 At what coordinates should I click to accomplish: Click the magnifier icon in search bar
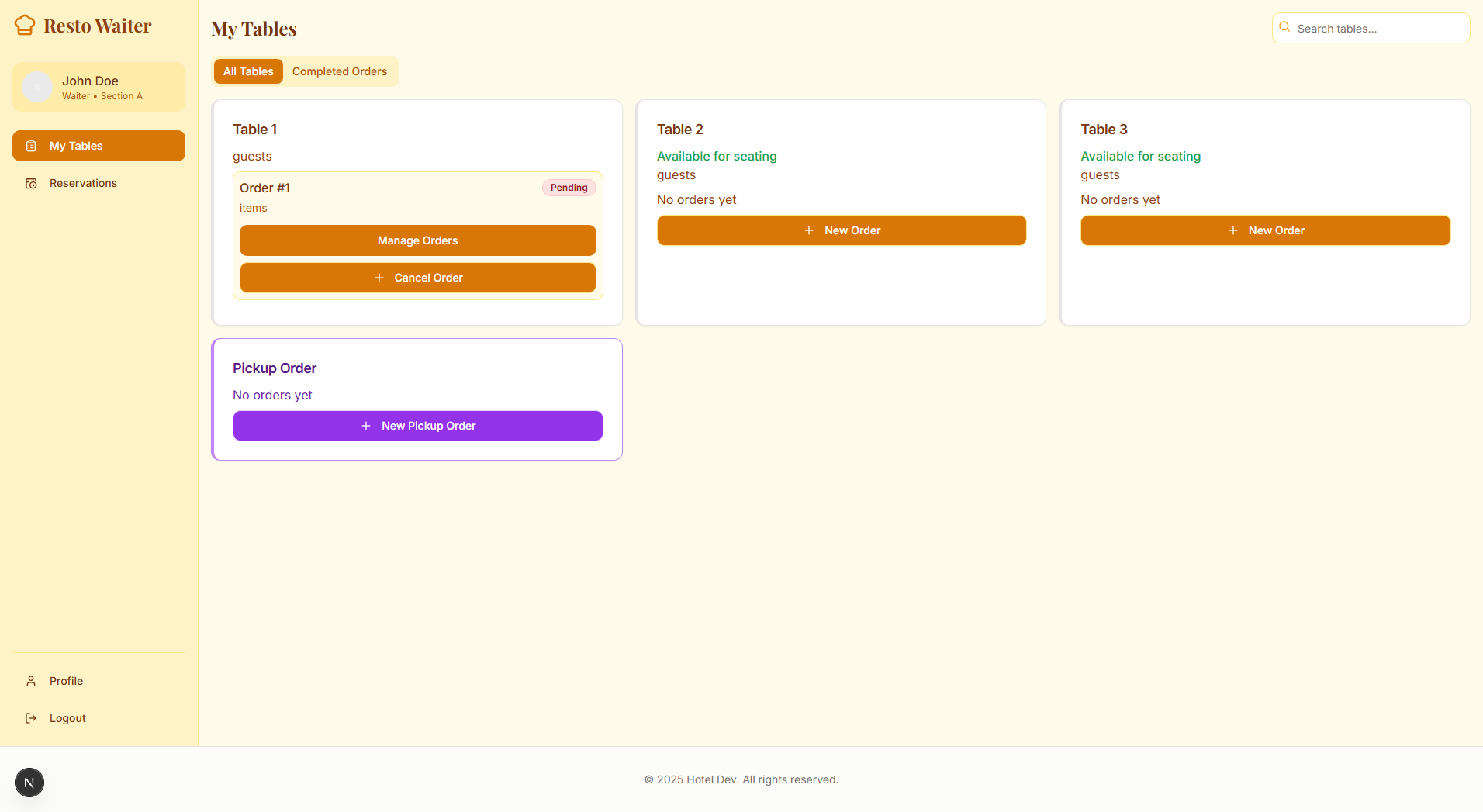point(1284,26)
